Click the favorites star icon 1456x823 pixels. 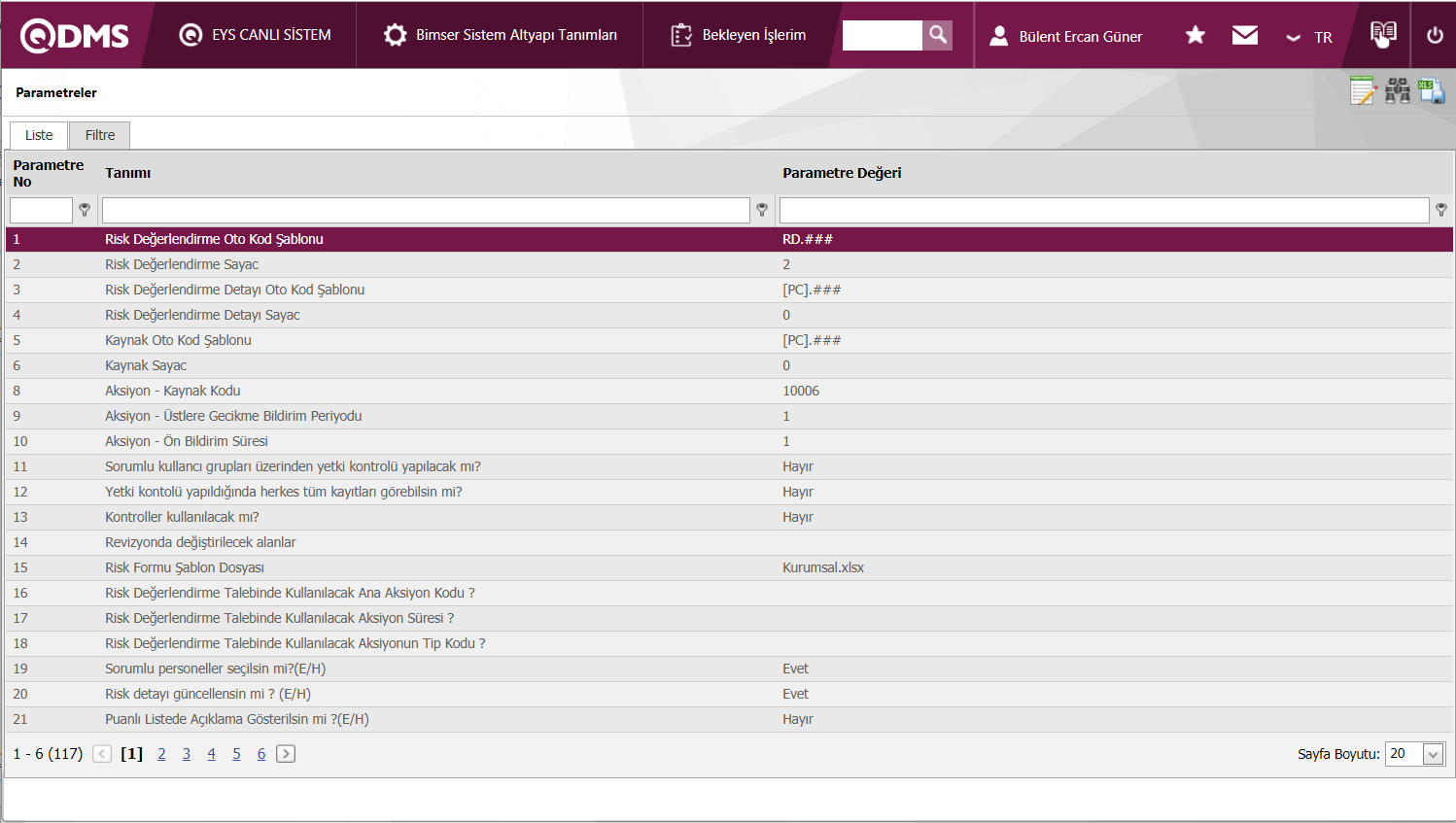(x=1195, y=35)
